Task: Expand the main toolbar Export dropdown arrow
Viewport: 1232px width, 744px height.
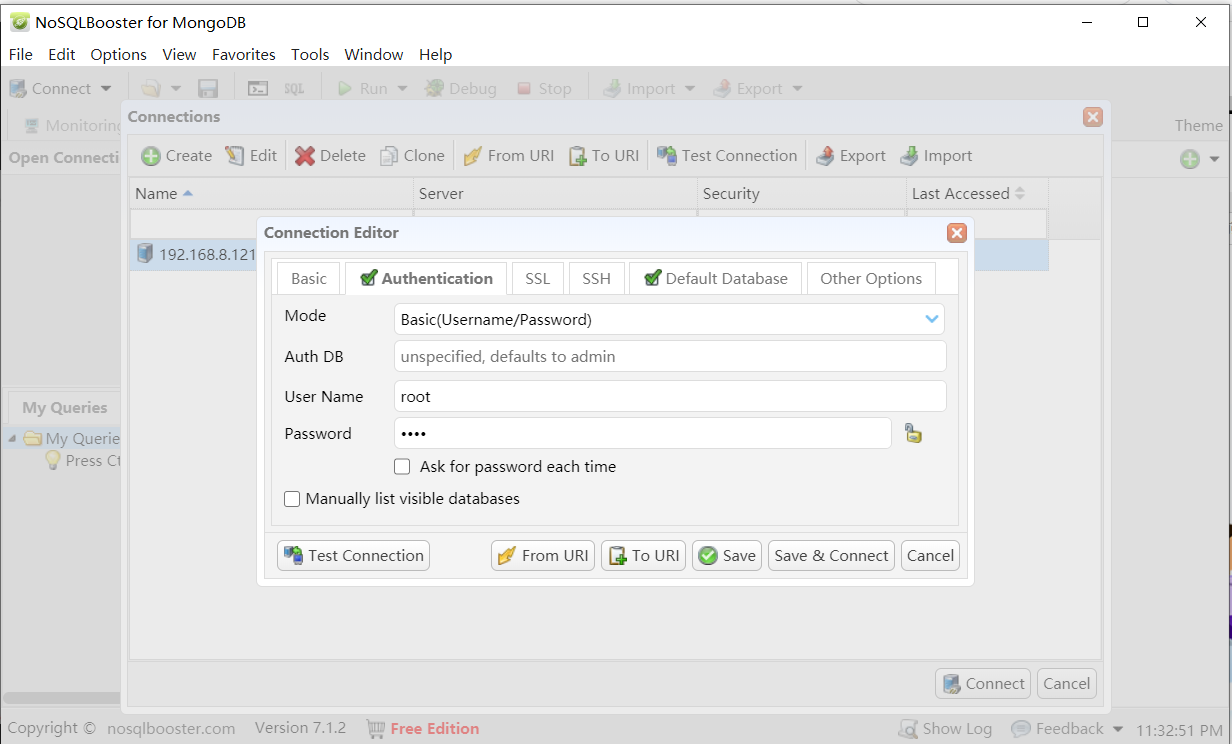Action: 797,89
